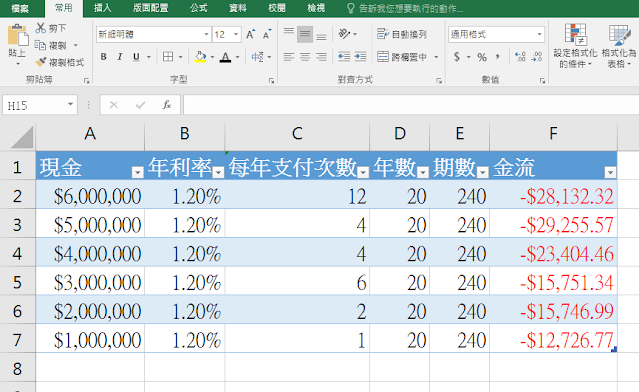The image size is (639, 392).
Task: Switch to the 校閱 ribbon tab
Action: (277, 8)
